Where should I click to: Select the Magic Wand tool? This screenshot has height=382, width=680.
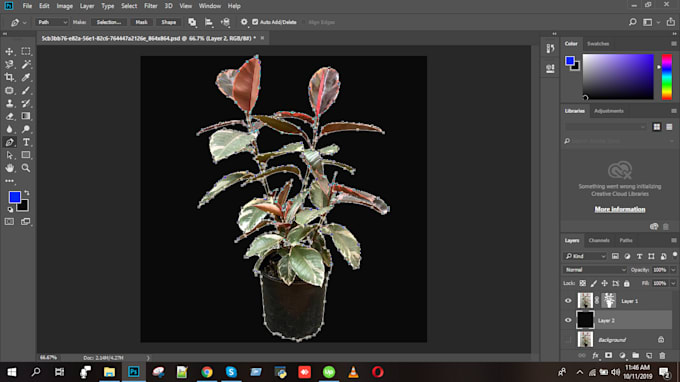pos(26,65)
